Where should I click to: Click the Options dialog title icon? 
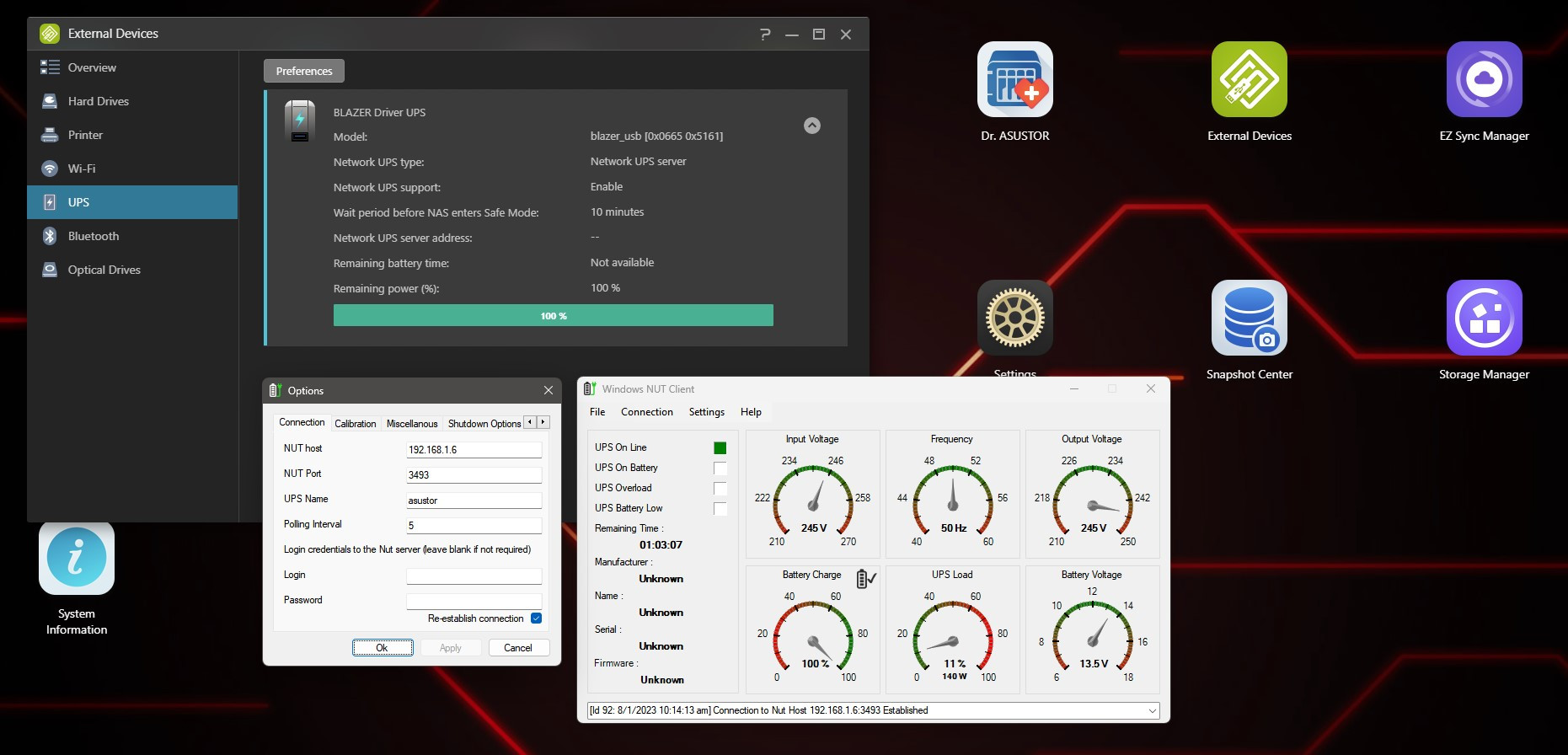click(275, 390)
